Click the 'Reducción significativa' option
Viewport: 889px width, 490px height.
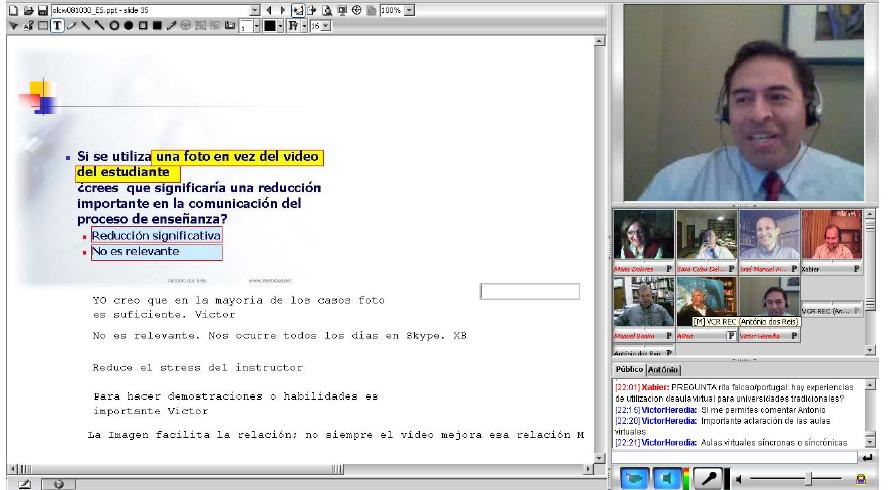(x=156, y=235)
